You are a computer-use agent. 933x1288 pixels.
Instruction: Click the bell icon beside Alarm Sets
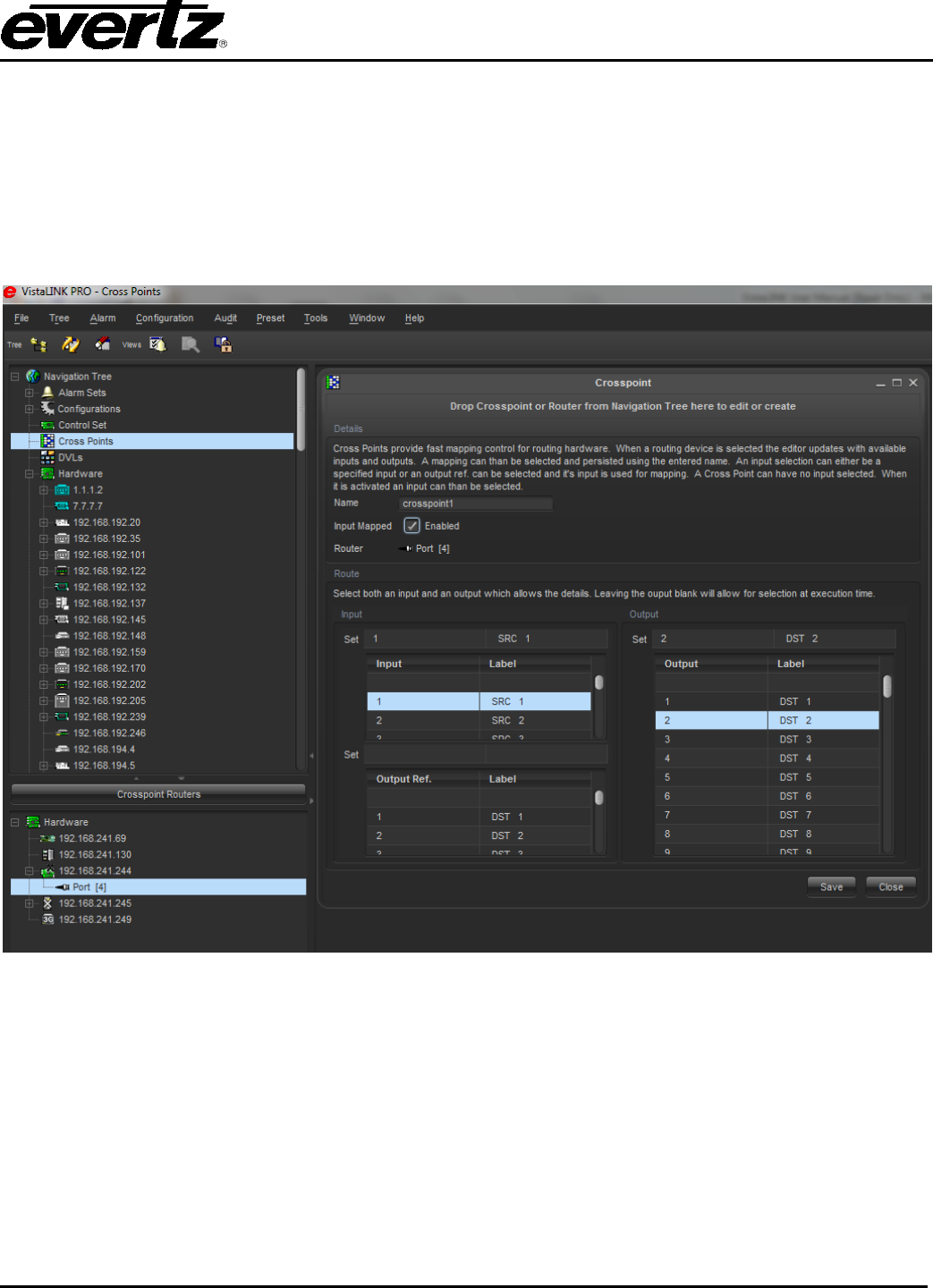point(48,393)
